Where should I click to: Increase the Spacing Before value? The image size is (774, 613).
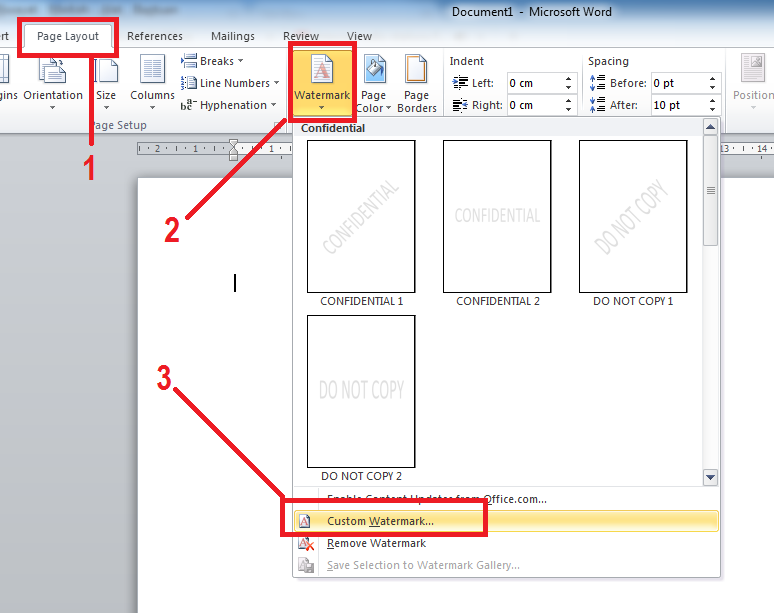[712, 78]
